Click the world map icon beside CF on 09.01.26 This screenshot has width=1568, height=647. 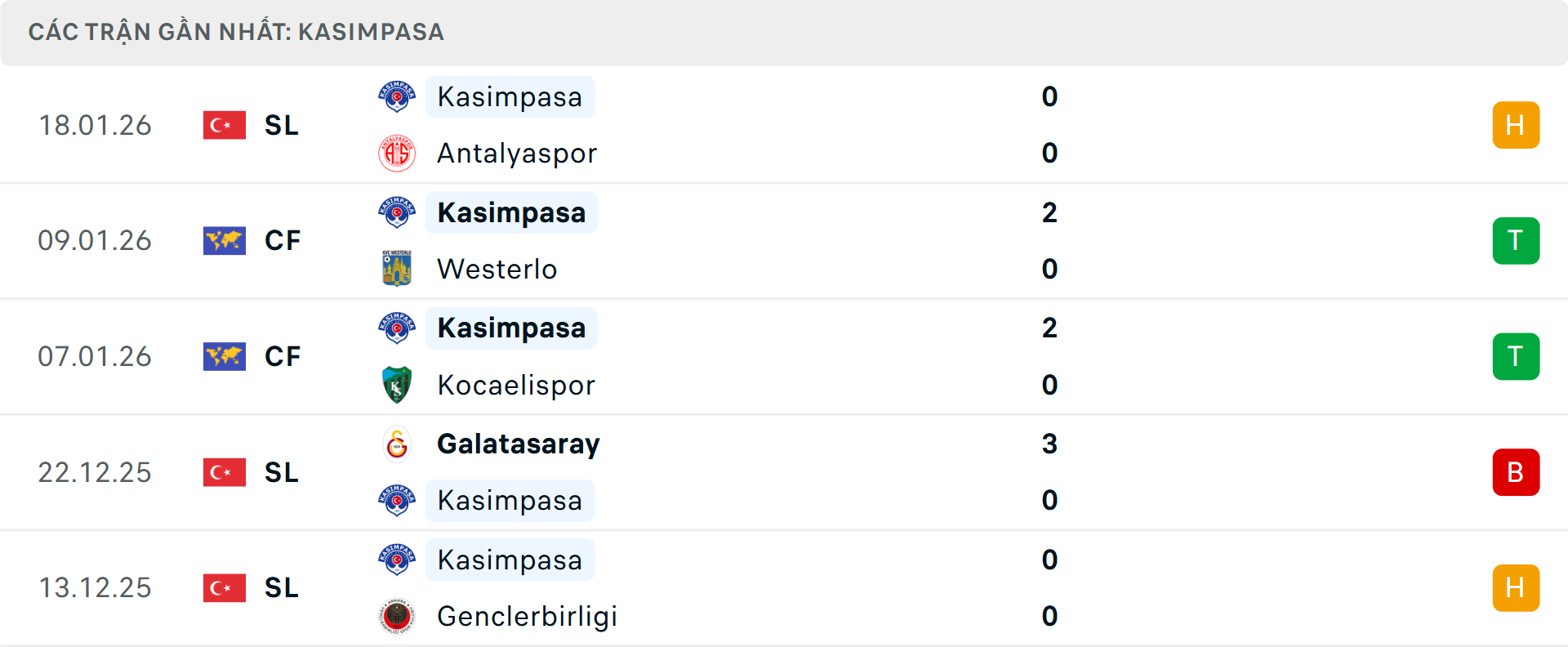224,240
